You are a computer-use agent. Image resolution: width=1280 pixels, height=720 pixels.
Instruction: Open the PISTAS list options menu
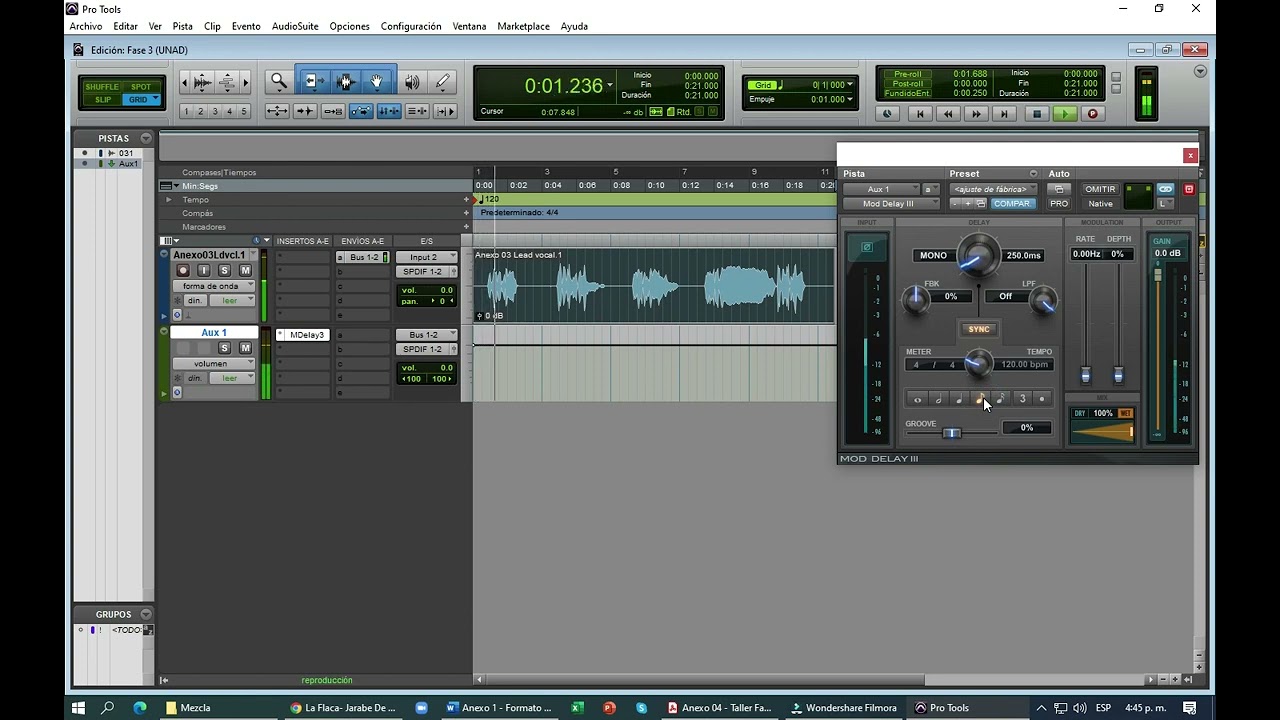point(146,138)
